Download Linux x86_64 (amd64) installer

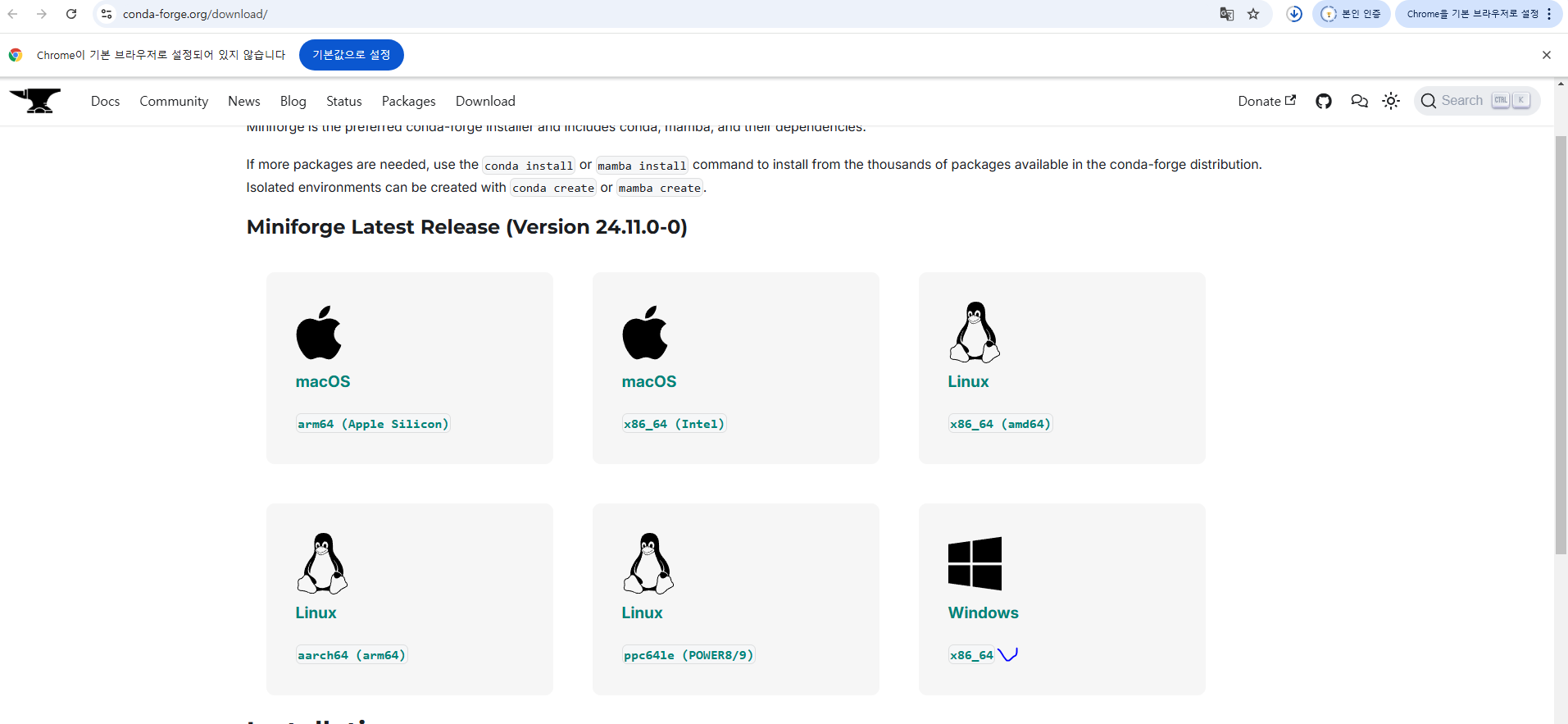[1000, 424]
